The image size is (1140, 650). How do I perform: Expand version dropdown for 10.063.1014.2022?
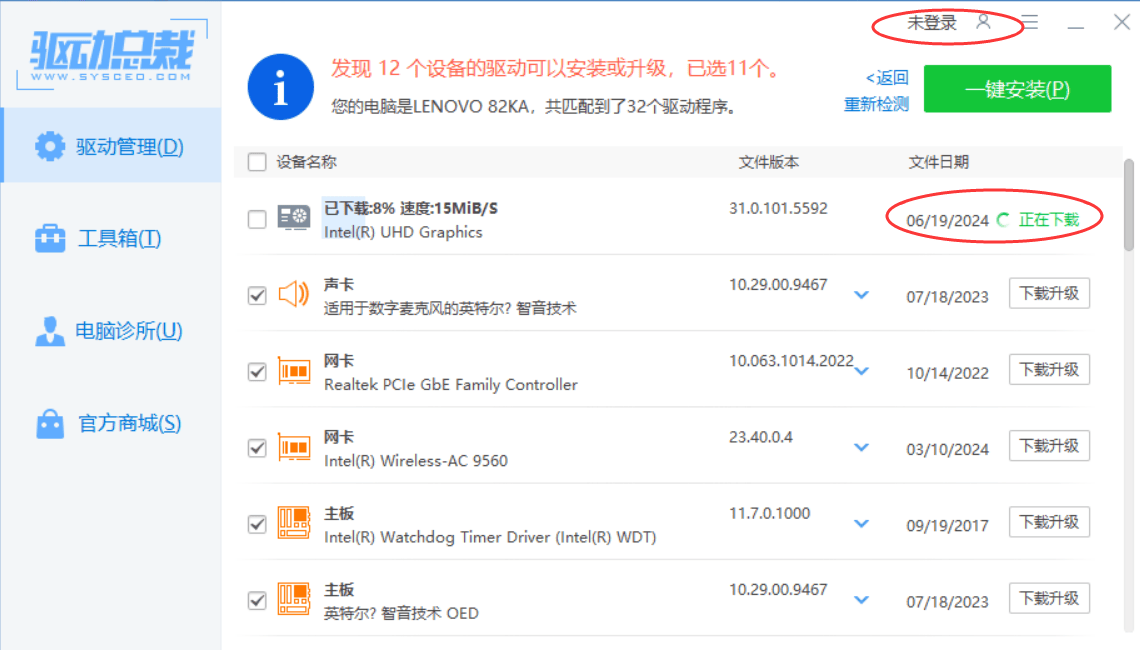click(862, 372)
